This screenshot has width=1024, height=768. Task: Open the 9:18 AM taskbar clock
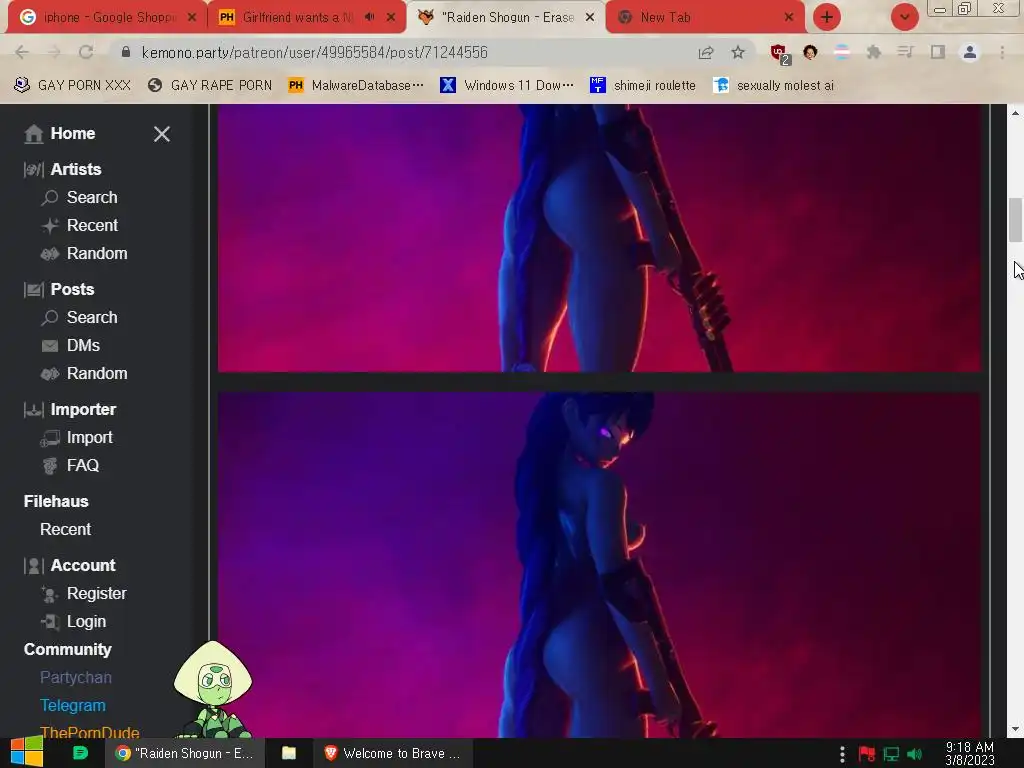pos(970,754)
